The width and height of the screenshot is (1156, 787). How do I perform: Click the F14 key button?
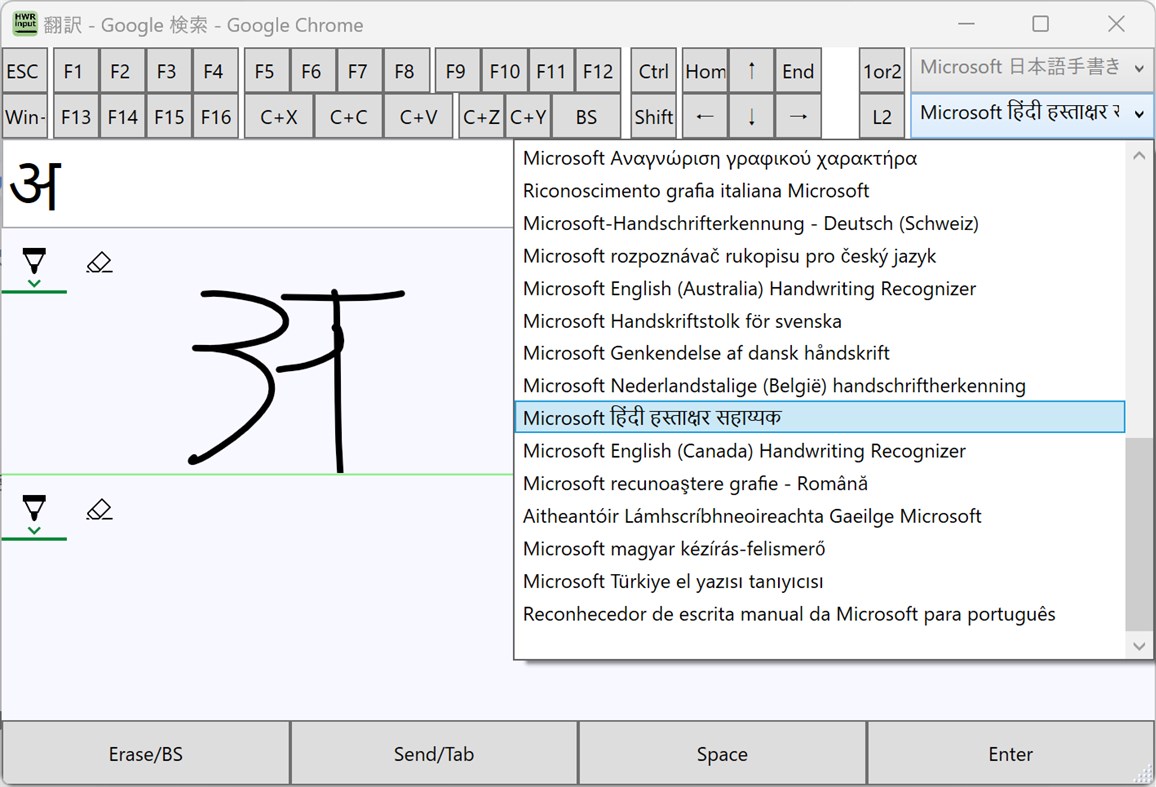(122, 117)
